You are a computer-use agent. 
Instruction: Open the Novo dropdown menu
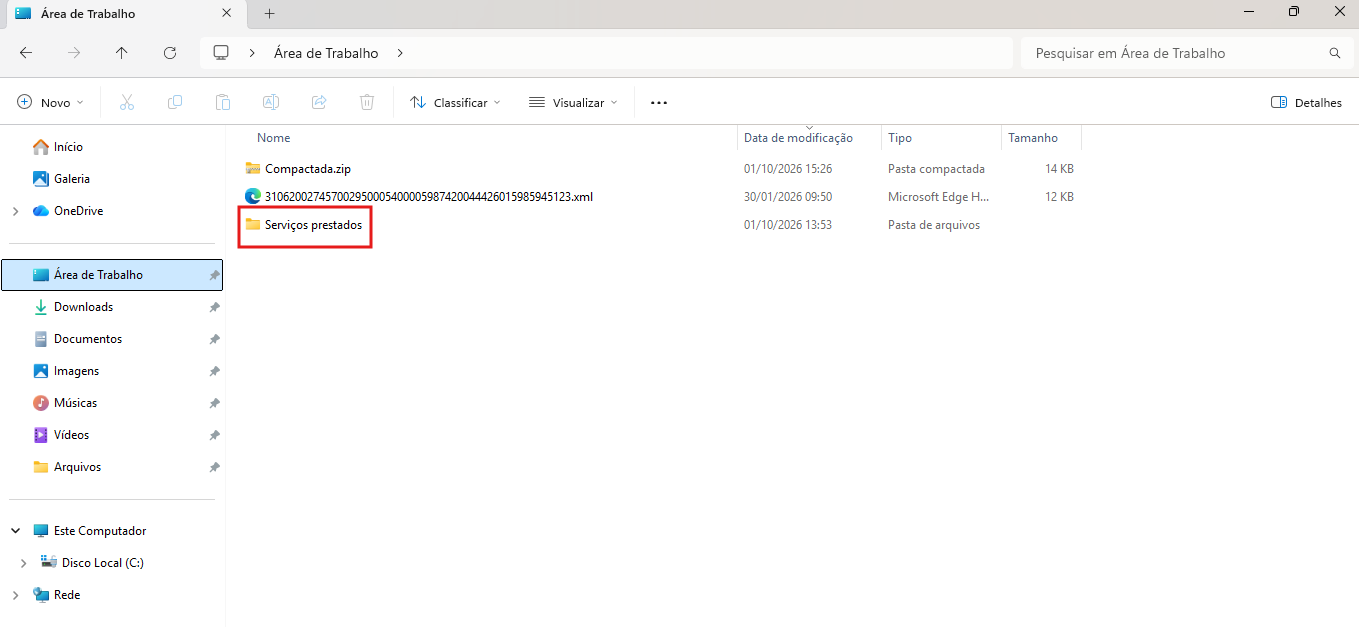[51, 102]
